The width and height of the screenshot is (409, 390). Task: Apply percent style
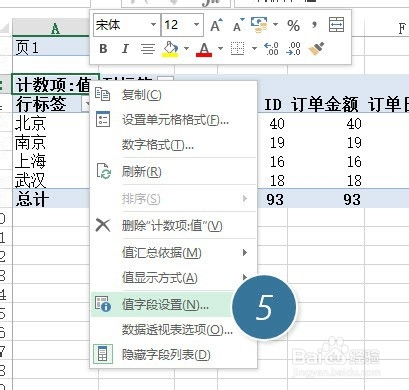(293, 25)
